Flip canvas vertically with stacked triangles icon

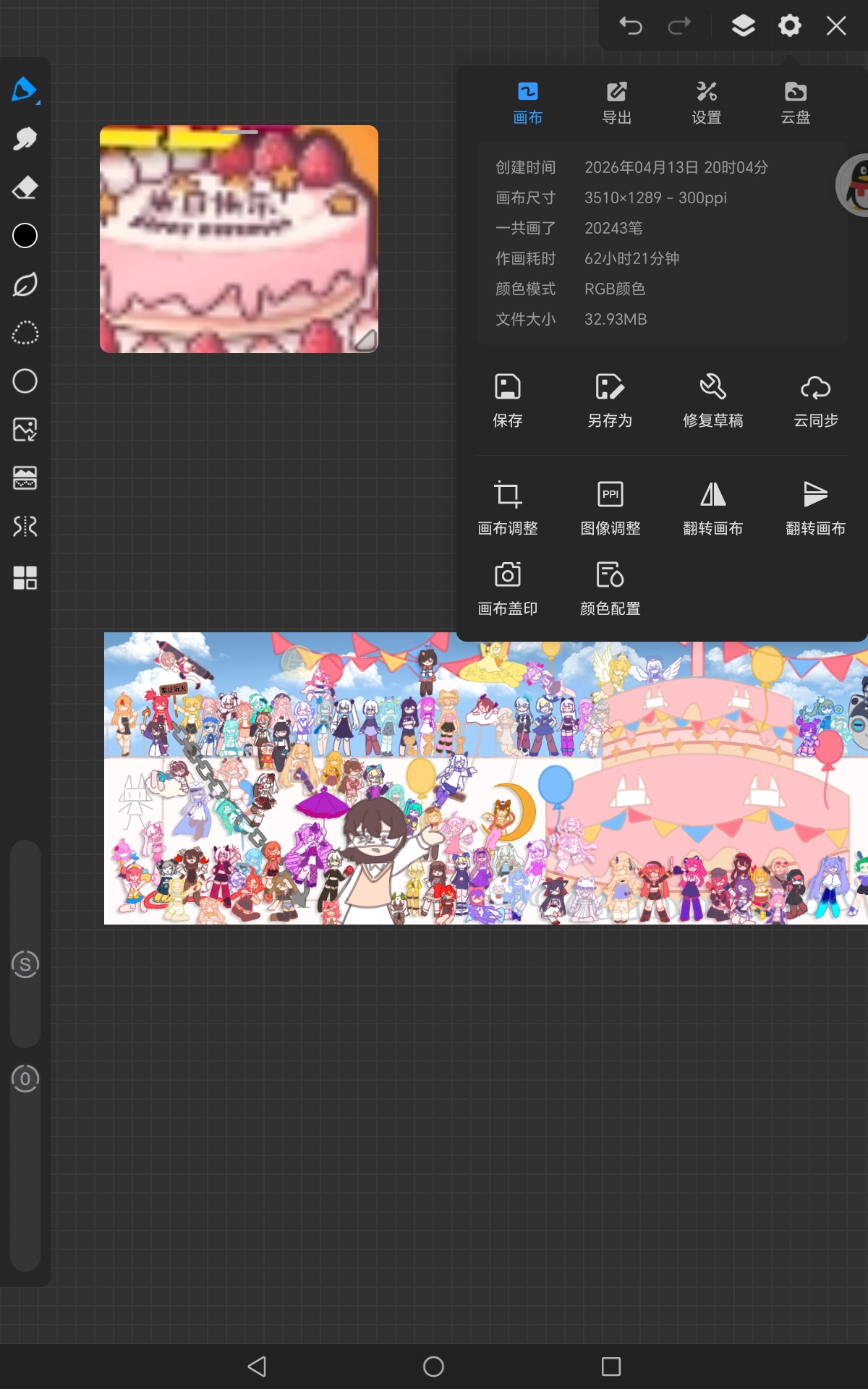coord(815,509)
